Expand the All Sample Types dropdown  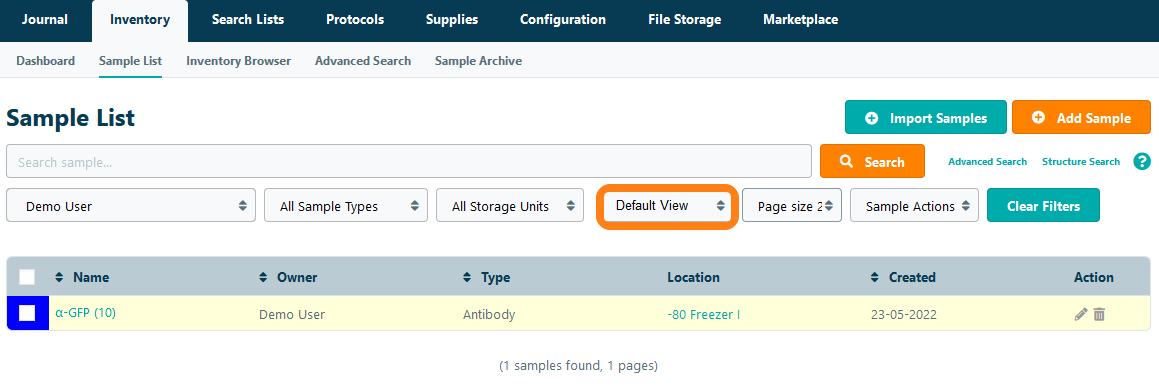click(345, 205)
